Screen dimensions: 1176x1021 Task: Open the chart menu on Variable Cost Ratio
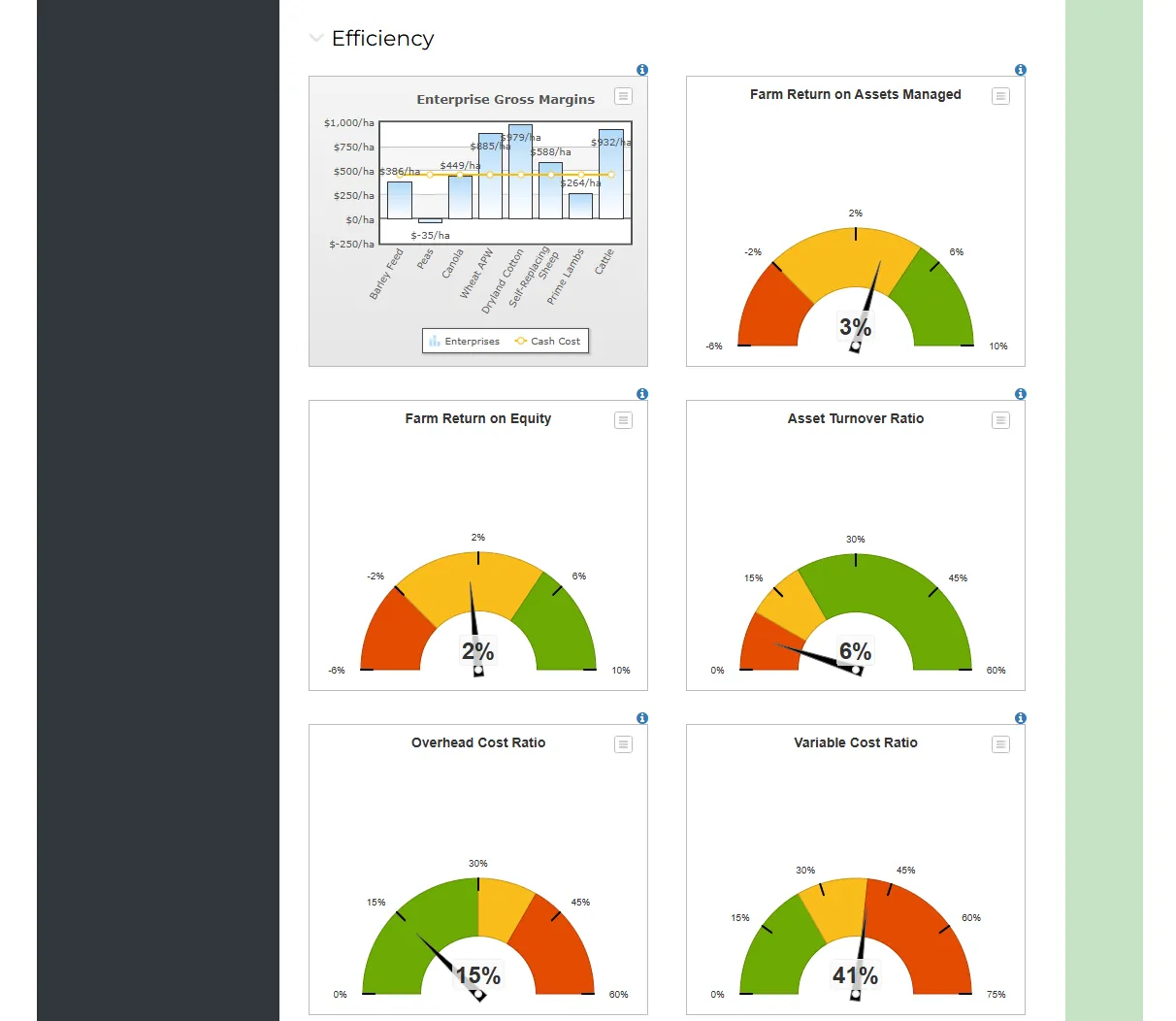1000,744
